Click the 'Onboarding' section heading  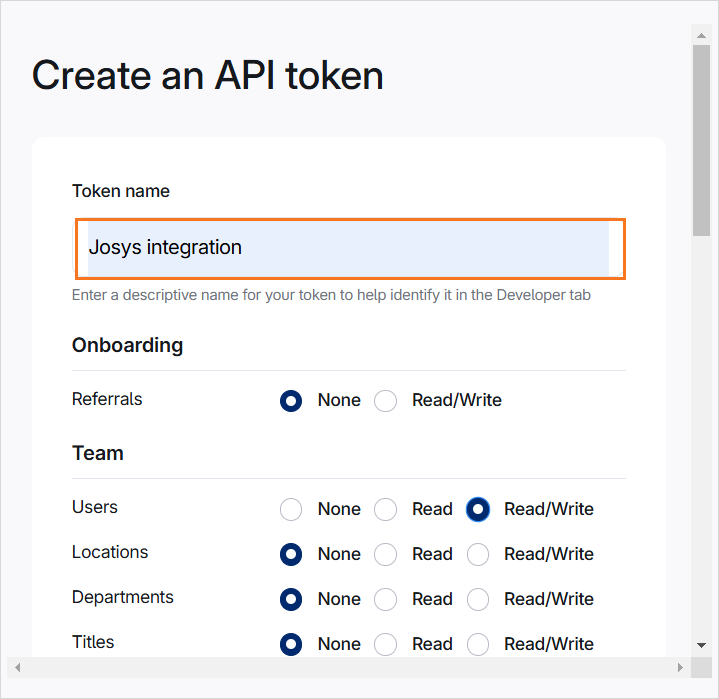(x=127, y=345)
